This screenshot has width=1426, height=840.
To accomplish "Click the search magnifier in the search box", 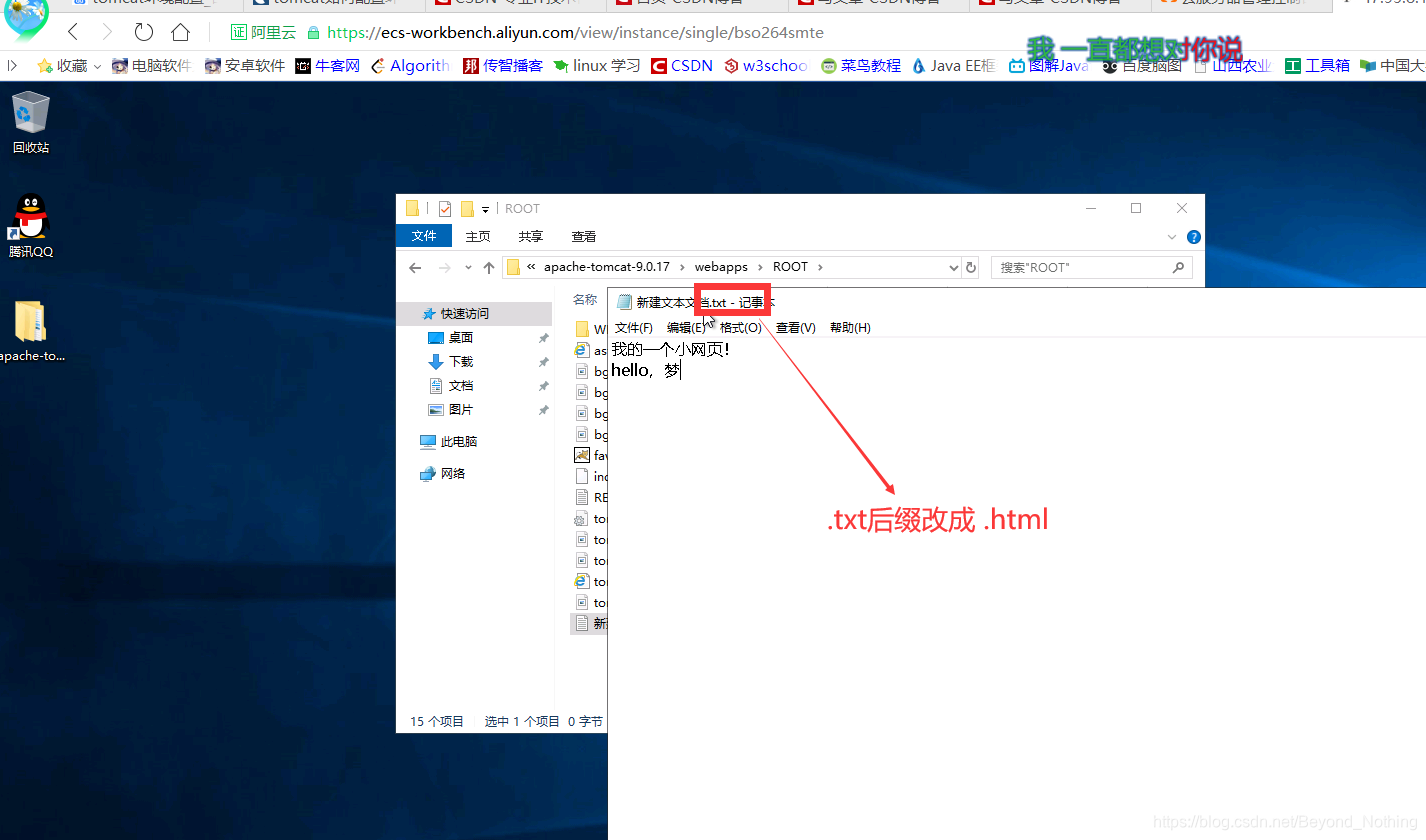I will tap(1180, 267).
